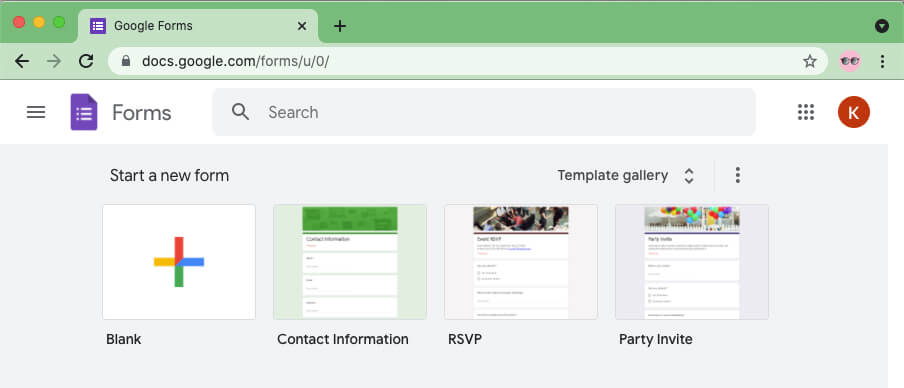Click the green macOS zoom window button

pos(59,22)
